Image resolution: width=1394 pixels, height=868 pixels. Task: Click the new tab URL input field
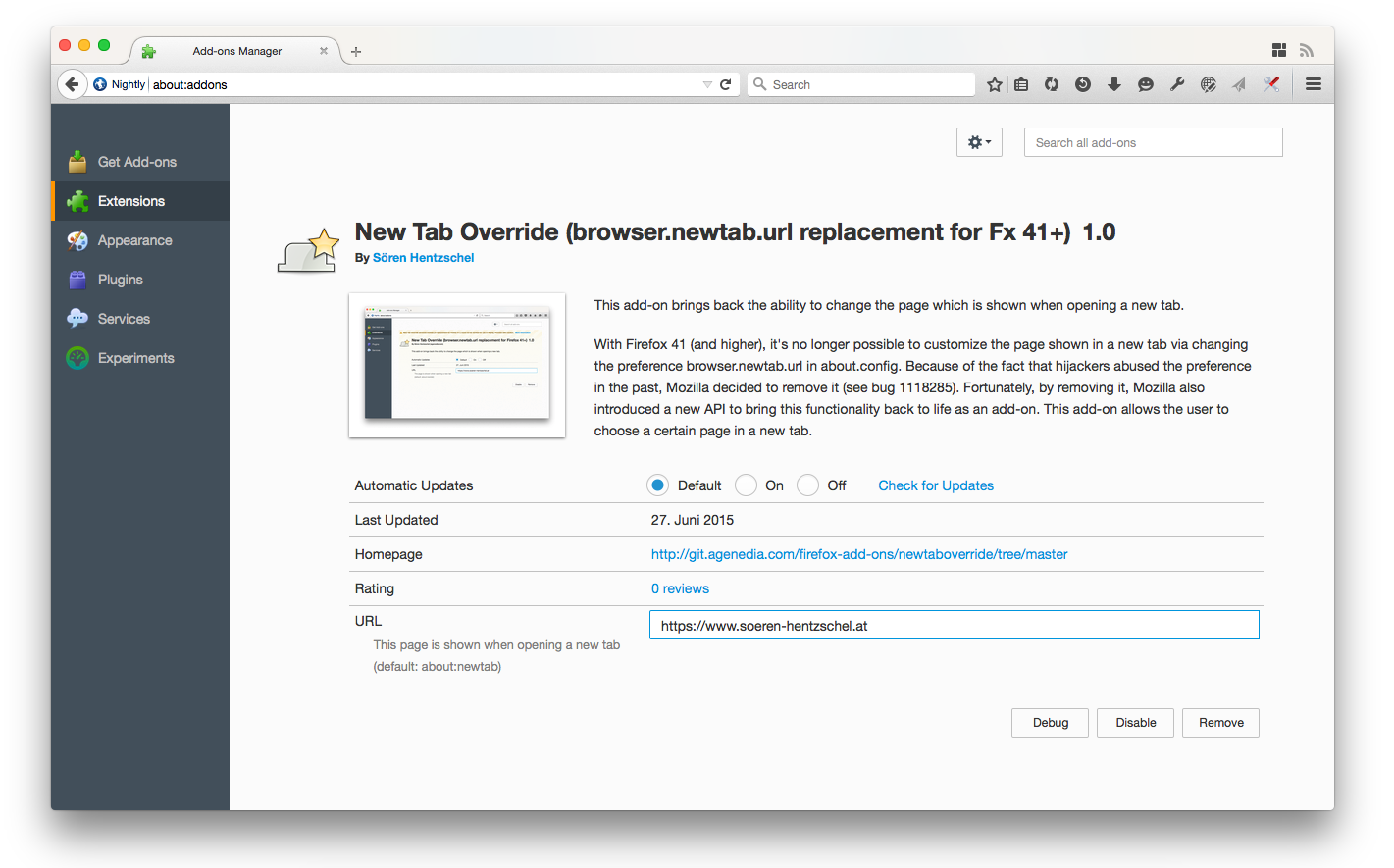click(954, 626)
